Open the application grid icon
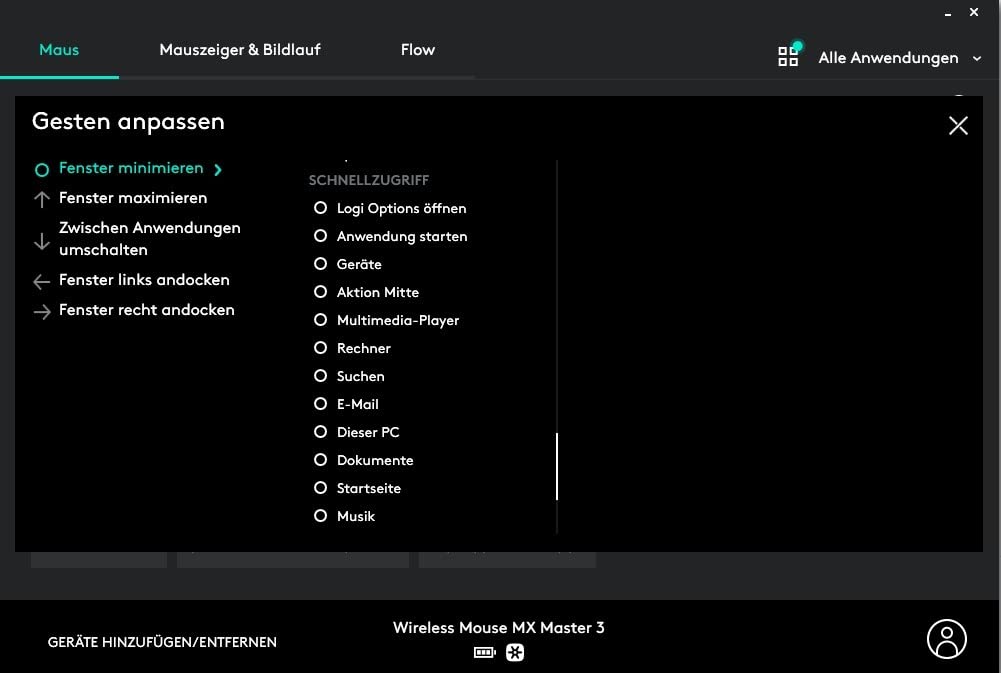 click(788, 56)
